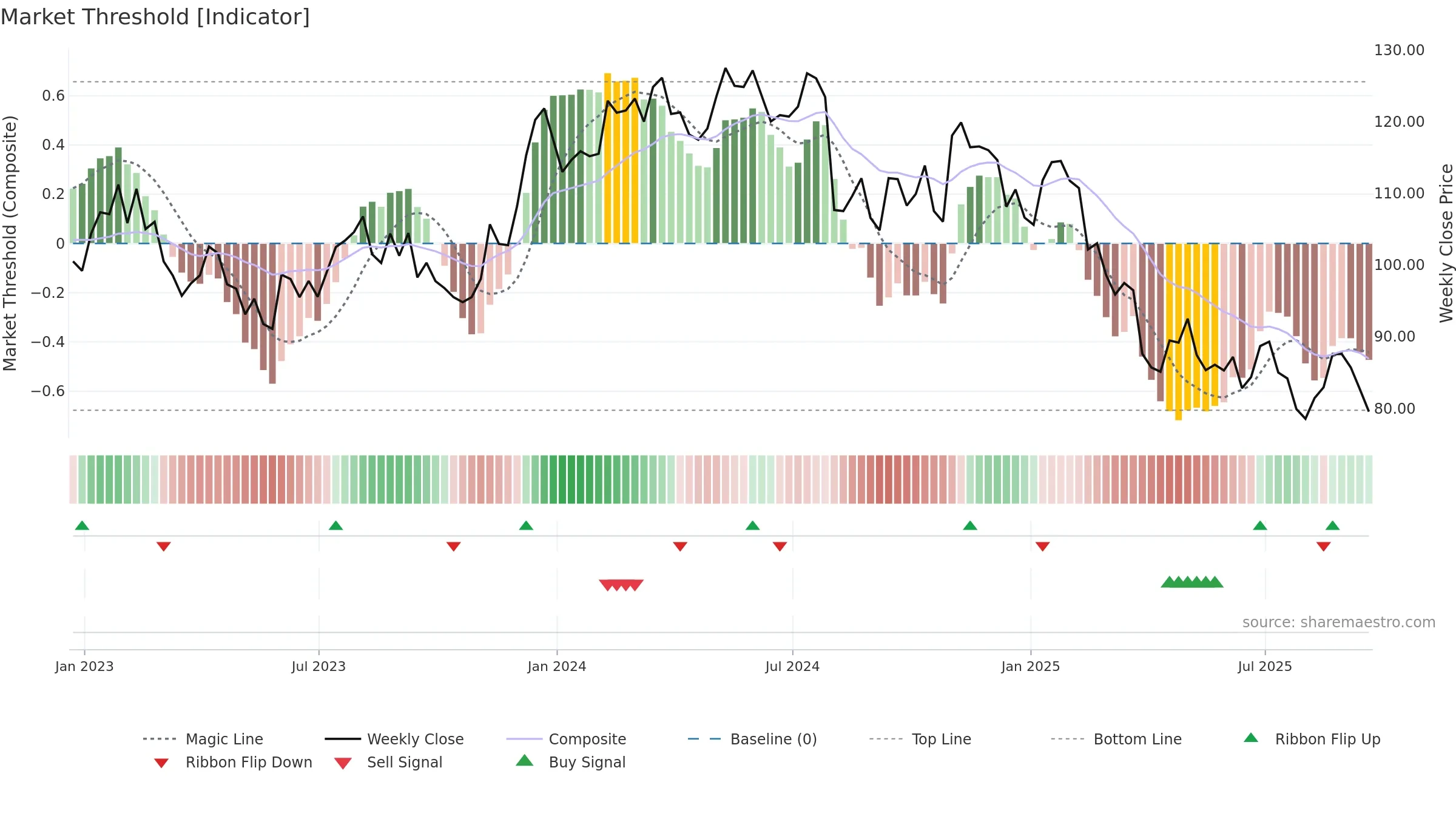
Task: Click the −0.4 left axis tick label
Action: tap(48, 342)
